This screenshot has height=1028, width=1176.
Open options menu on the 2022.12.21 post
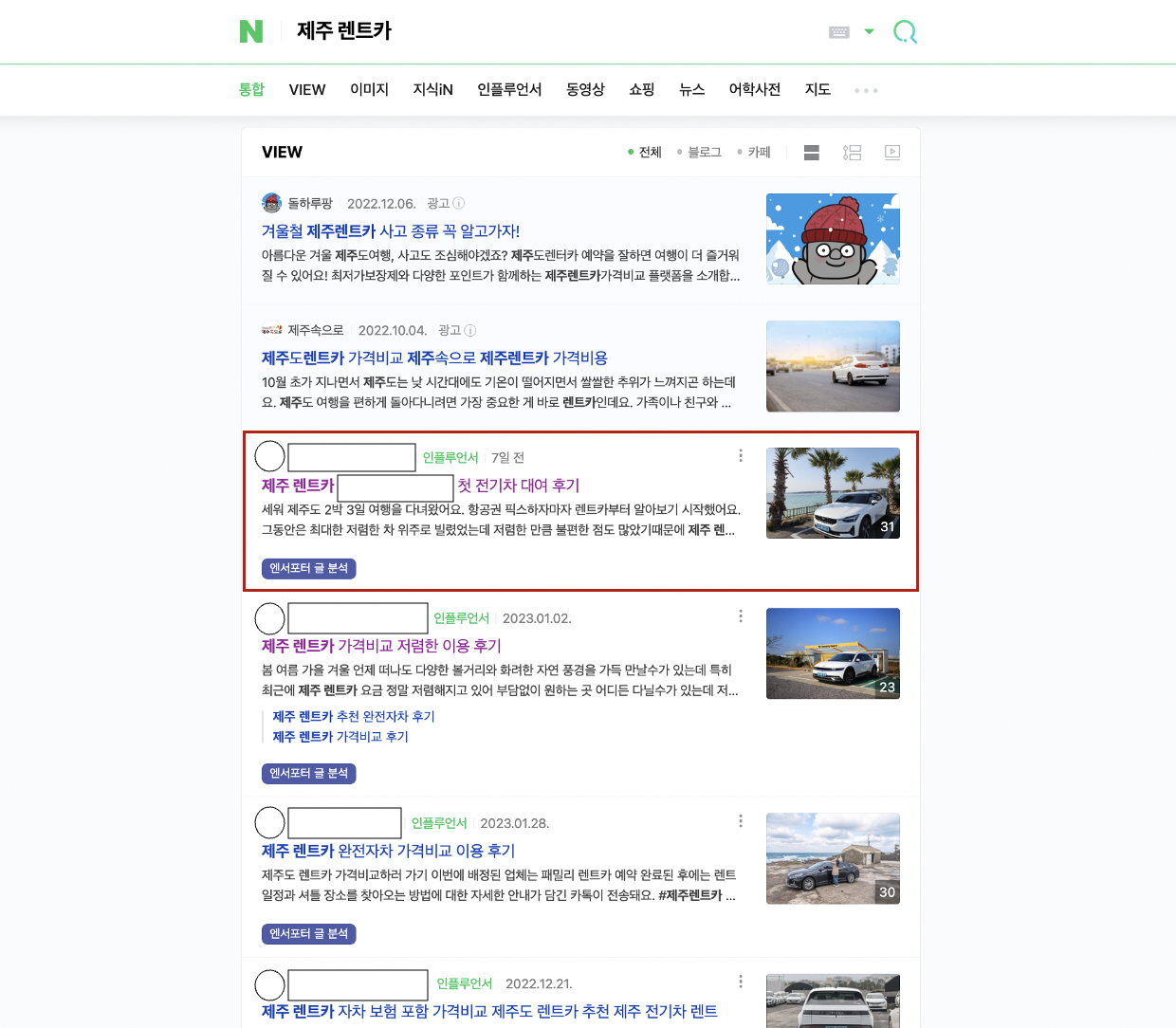coord(740,982)
